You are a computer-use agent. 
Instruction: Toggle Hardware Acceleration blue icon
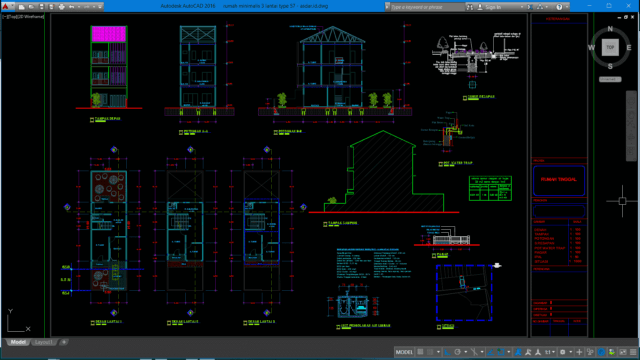point(602,352)
